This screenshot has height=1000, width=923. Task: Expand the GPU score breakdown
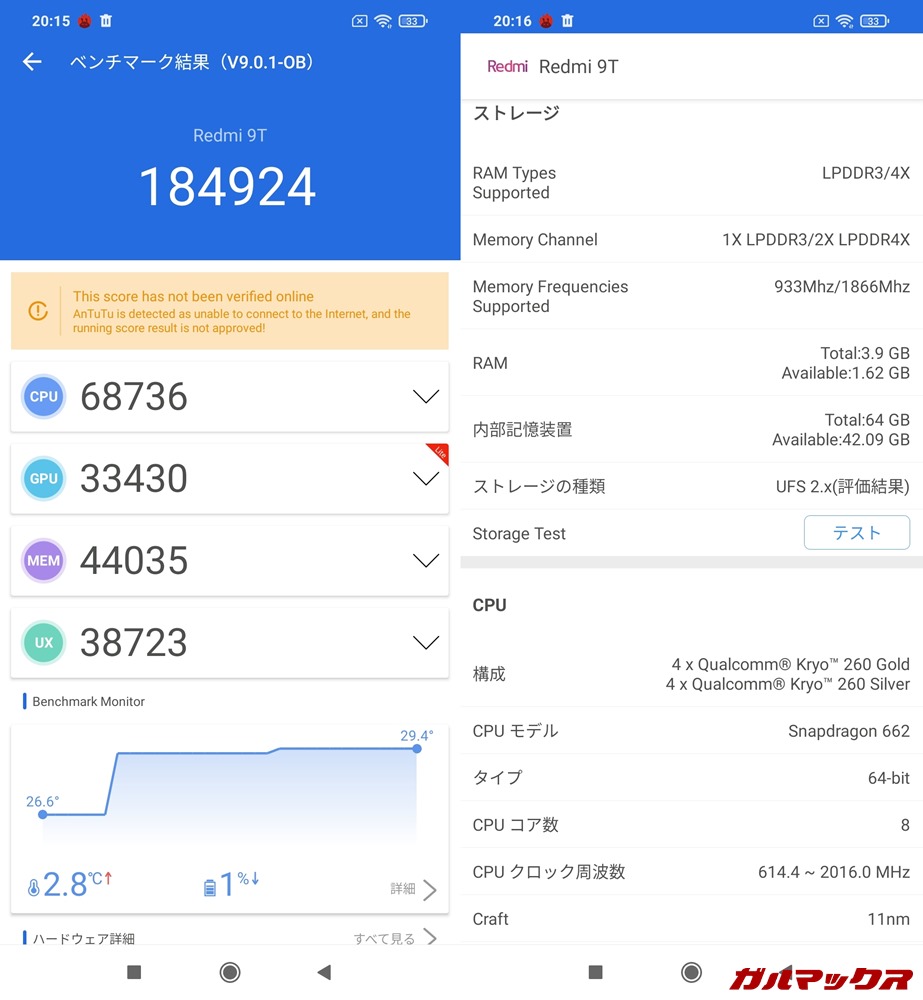click(x=426, y=479)
